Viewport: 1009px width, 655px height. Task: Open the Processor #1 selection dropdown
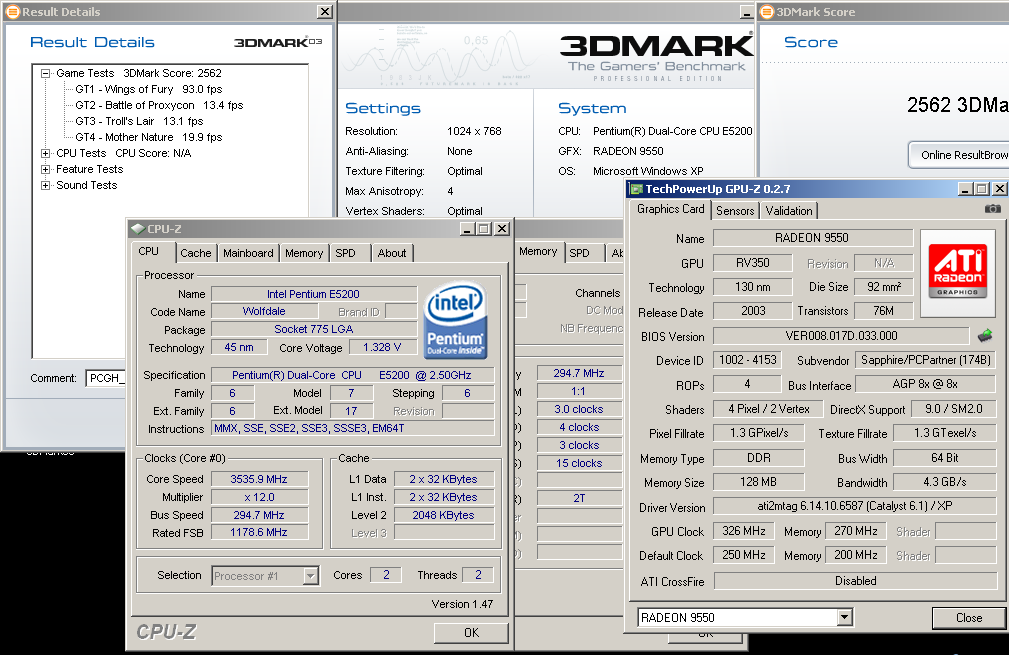(310, 575)
